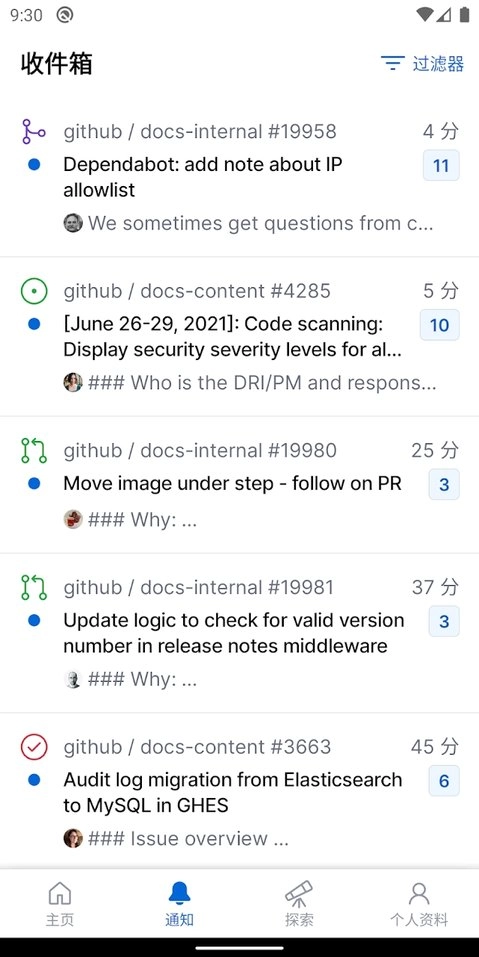Open the 过滤器 filter dropdown
479x957 pixels.
pyautogui.click(x=422, y=63)
